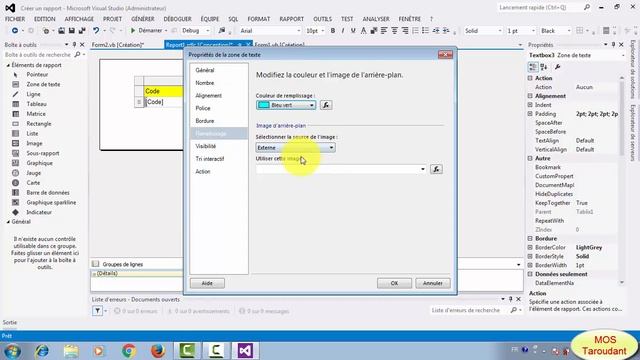Image resolution: width=640 pixels, height=360 pixels.
Task: Select the Bordure page in the dialog
Action: (x=205, y=121)
